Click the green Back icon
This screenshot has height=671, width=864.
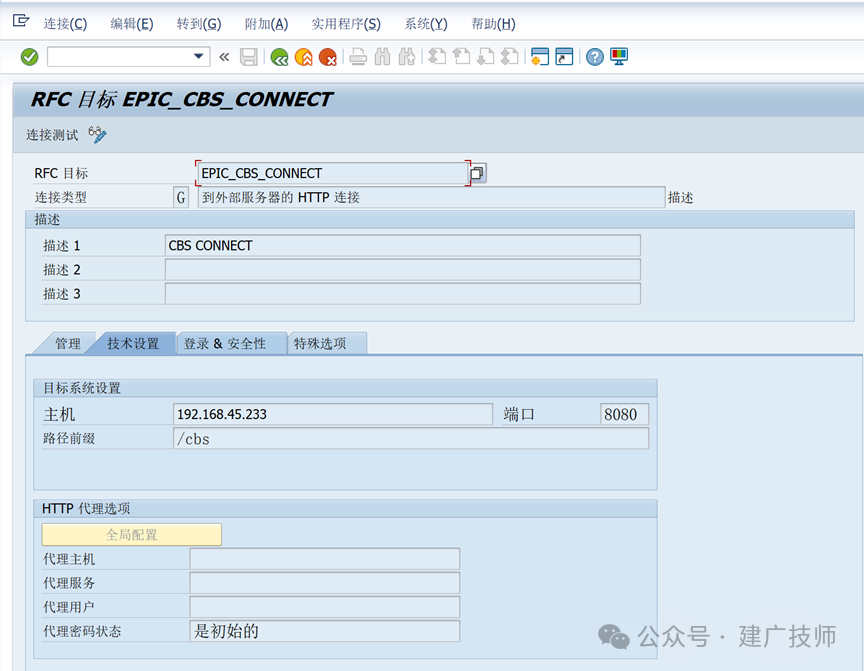pos(279,57)
